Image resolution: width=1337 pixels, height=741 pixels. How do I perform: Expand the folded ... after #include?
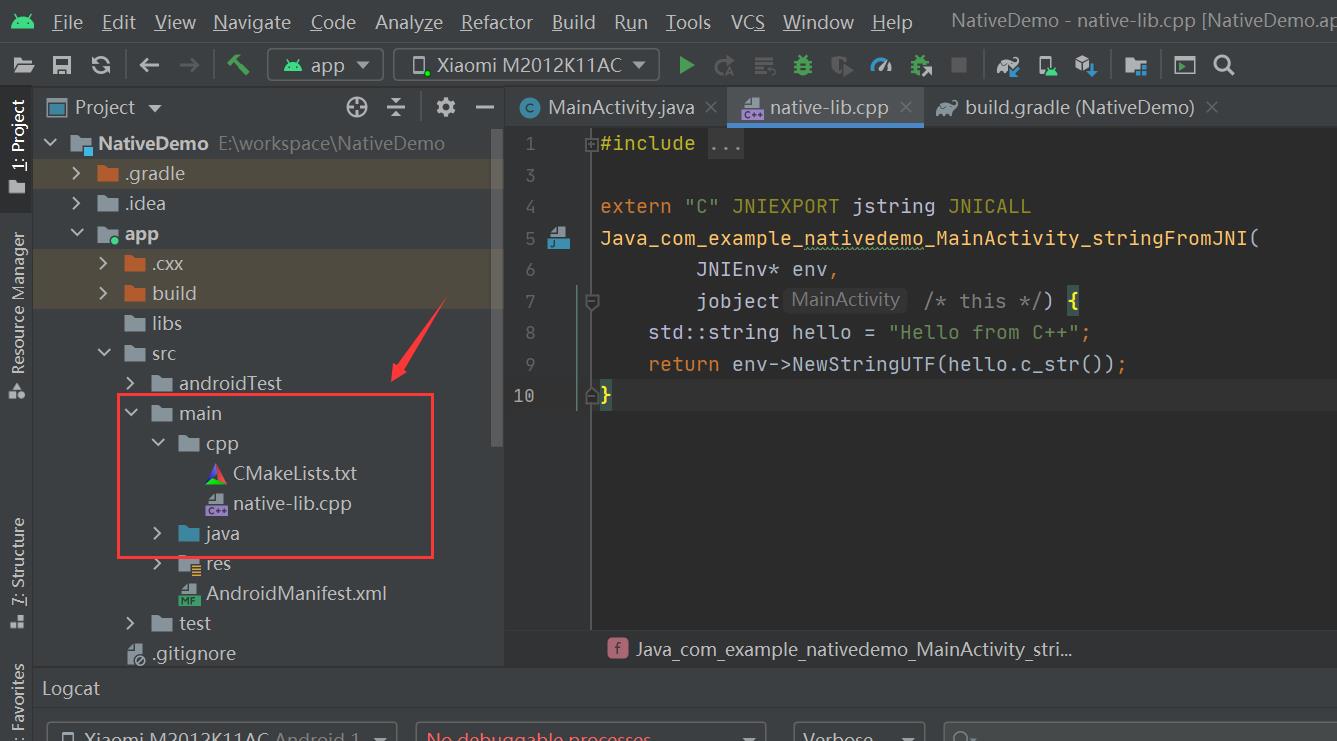point(726,144)
